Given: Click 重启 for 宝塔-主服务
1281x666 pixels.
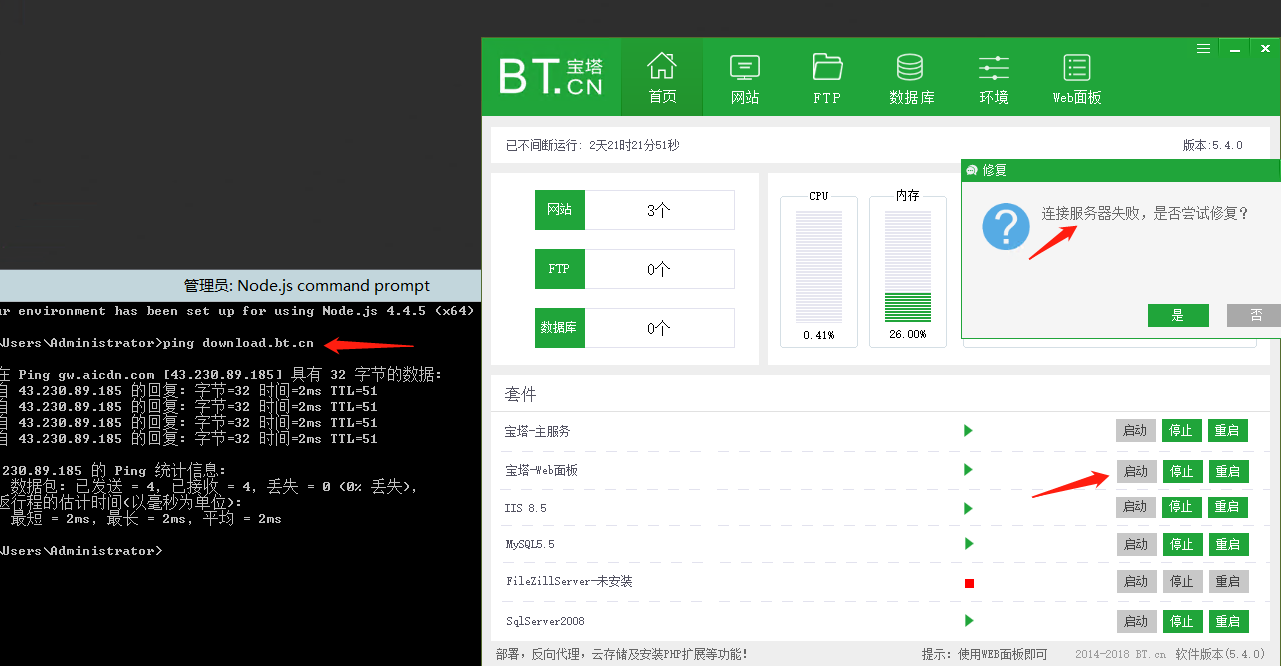Looking at the screenshot, I should (x=1228, y=431).
